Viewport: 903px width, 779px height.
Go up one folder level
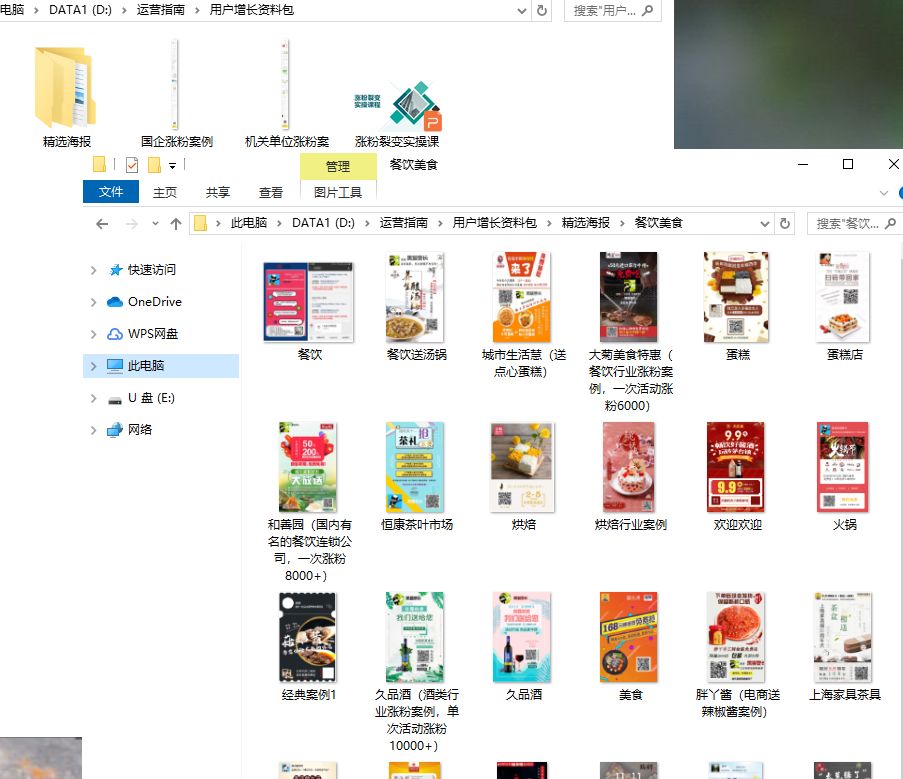tap(176, 223)
